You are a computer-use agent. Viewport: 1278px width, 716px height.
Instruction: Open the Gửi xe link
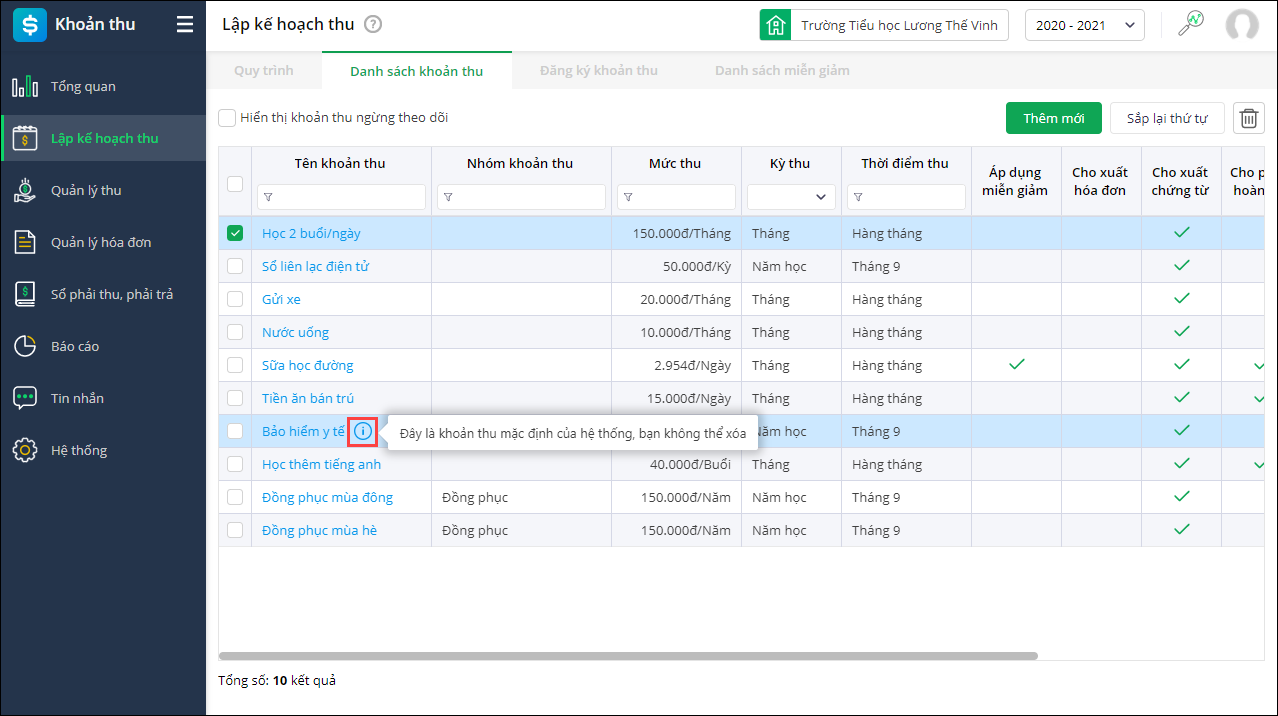[281, 299]
